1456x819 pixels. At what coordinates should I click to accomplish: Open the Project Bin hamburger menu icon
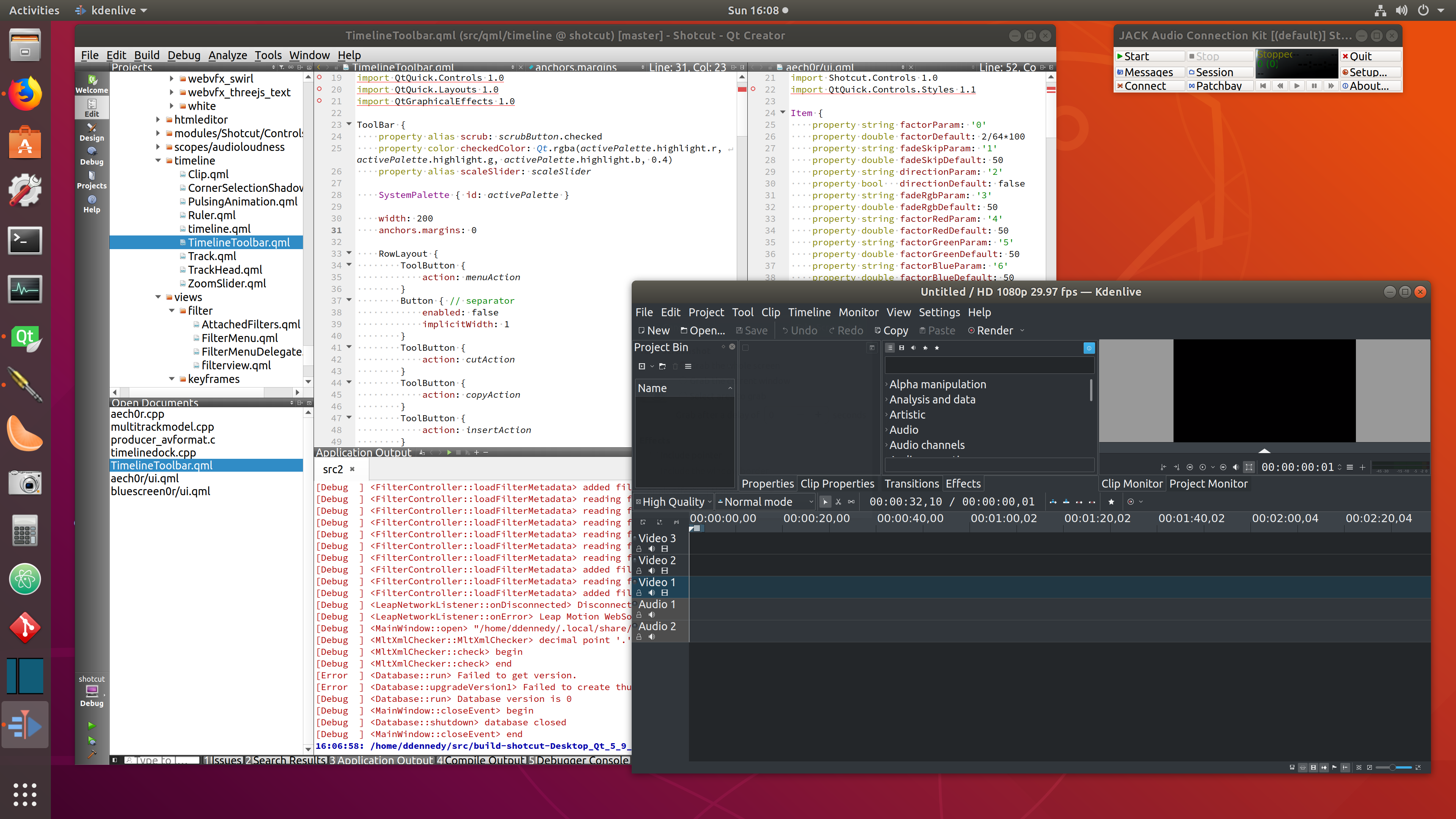689,367
